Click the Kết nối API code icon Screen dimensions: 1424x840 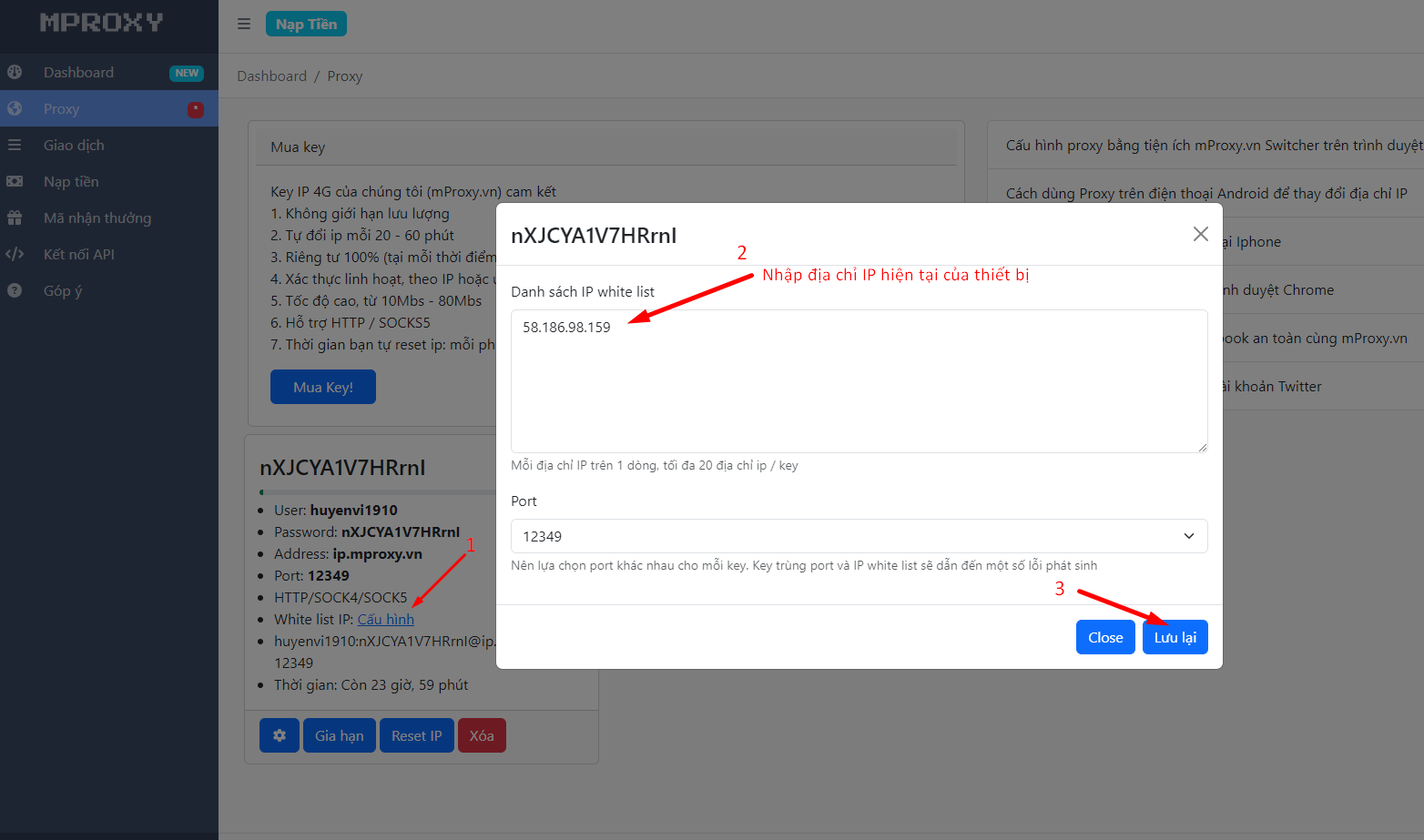pyautogui.click(x=15, y=254)
